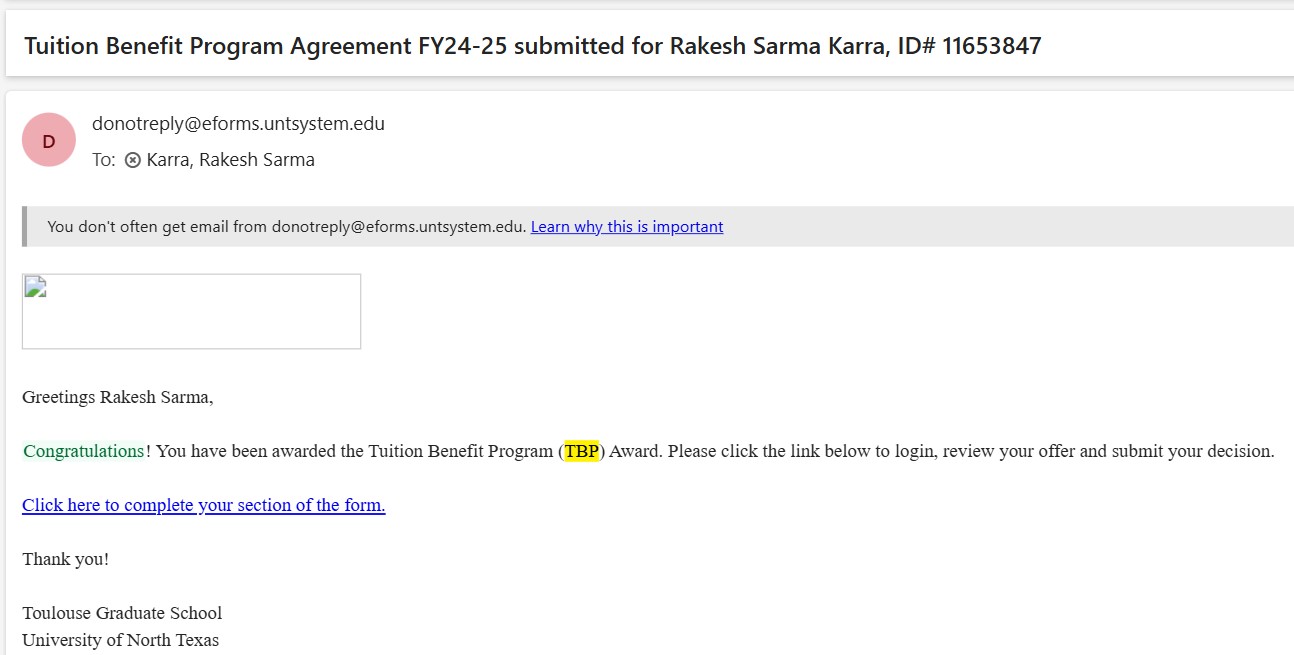Click the yellow highlighted TBP text
The height and width of the screenshot is (655, 1294).
pyautogui.click(x=581, y=451)
